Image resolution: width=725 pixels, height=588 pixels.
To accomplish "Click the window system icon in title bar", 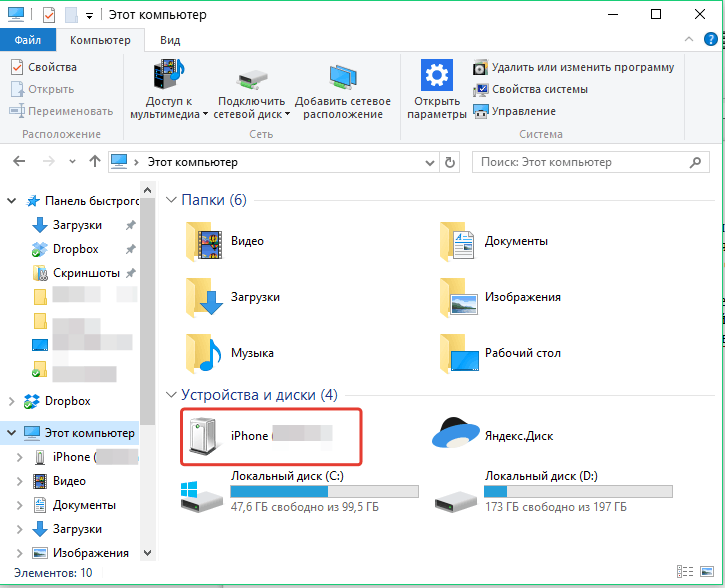I will (x=16, y=14).
